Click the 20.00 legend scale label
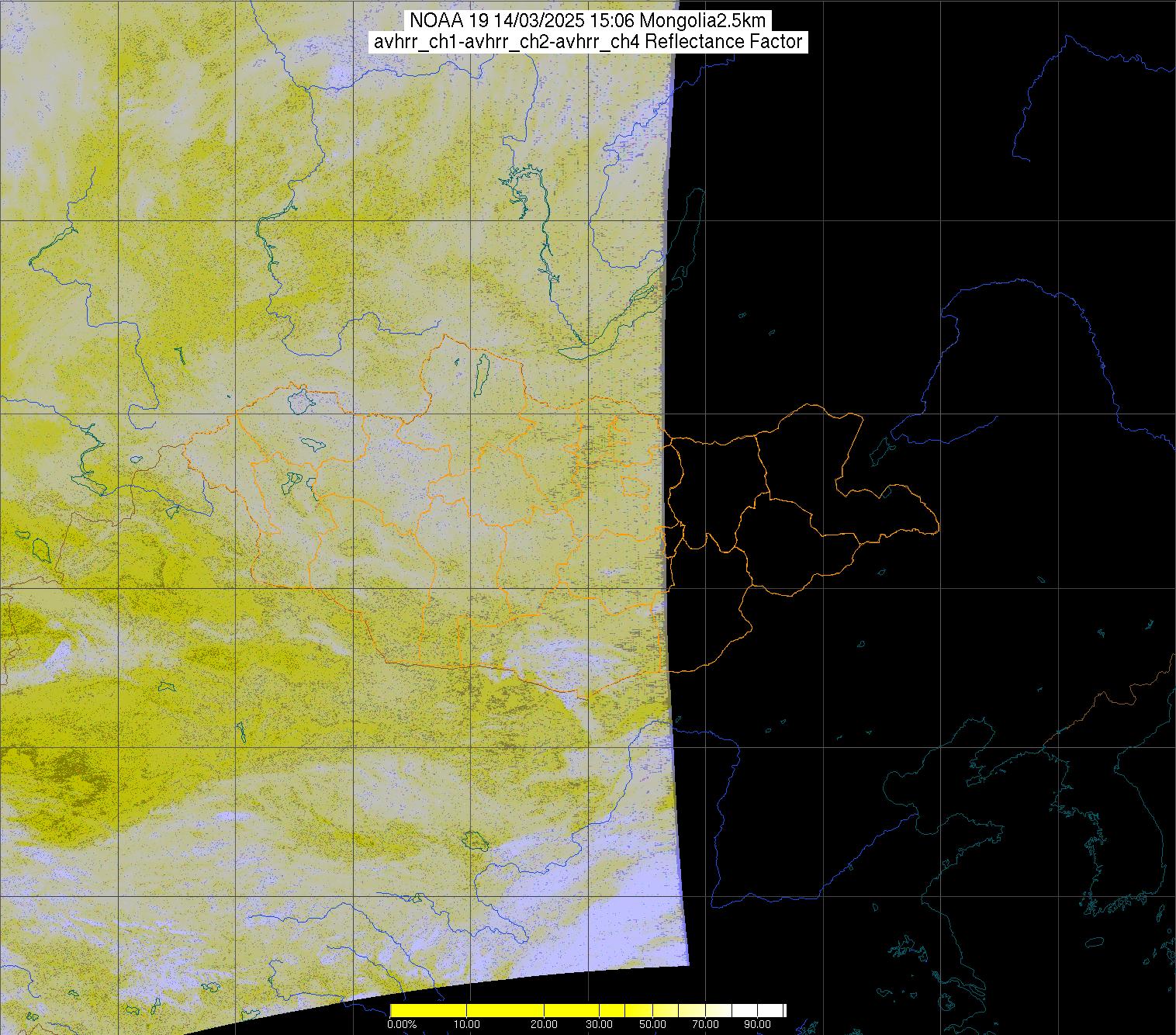Image resolution: width=1176 pixels, height=1035 pixels. tap(545, 1024)
